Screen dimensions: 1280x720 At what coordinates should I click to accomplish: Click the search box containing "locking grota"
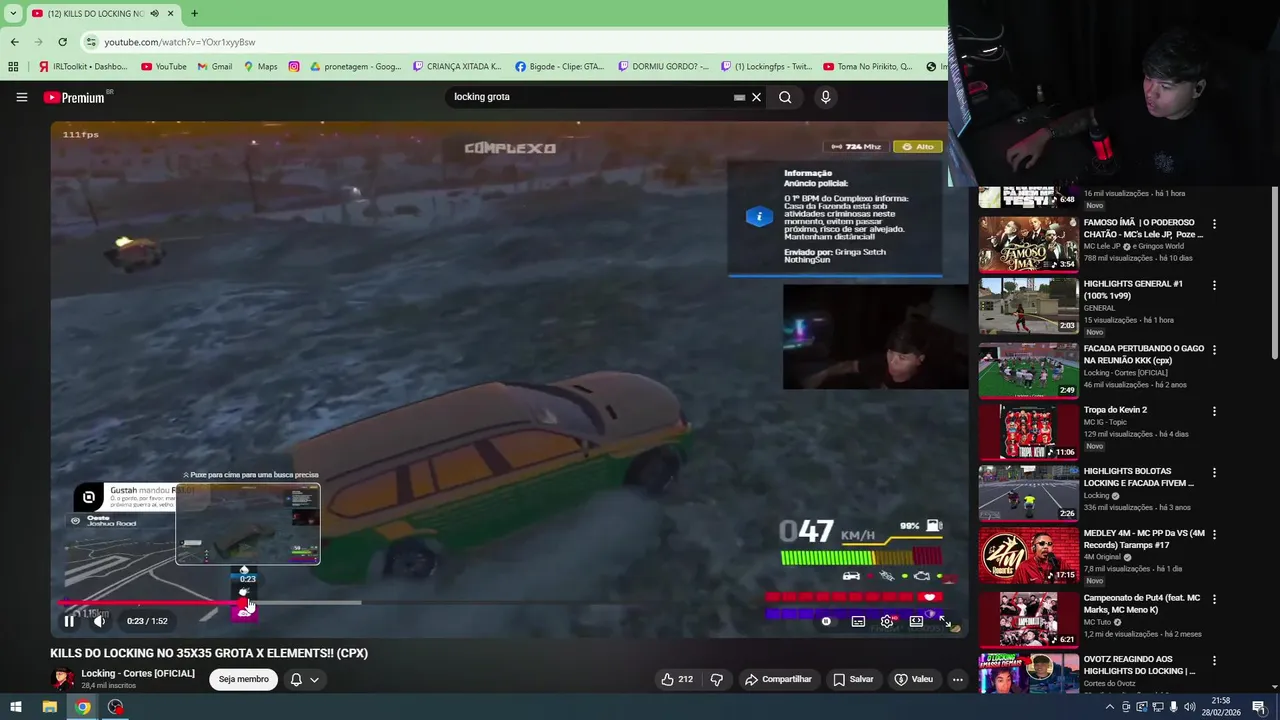pyautogui.click(x=590, y=97)
